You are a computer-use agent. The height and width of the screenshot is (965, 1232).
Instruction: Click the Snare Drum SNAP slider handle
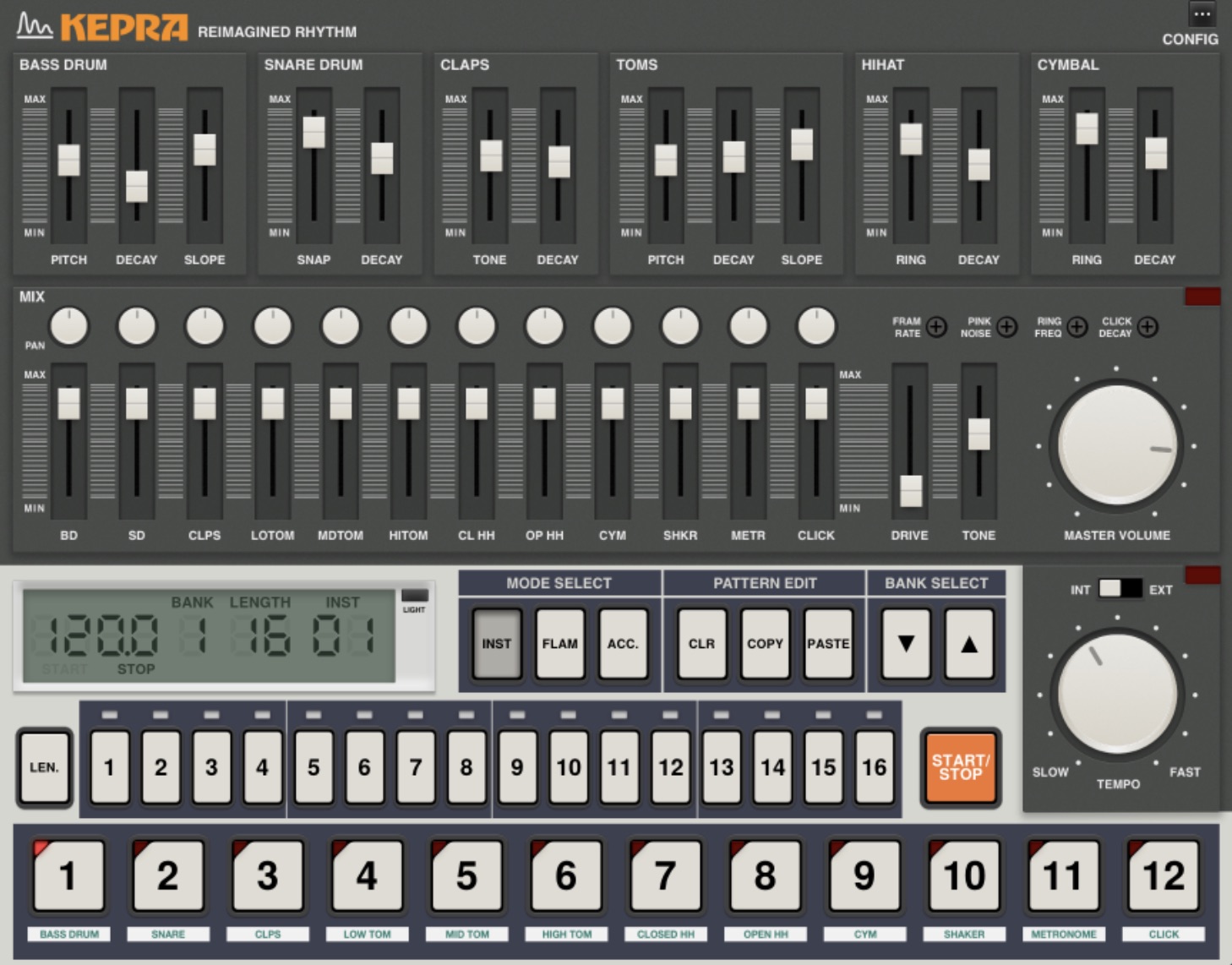(x=313, y=133)
